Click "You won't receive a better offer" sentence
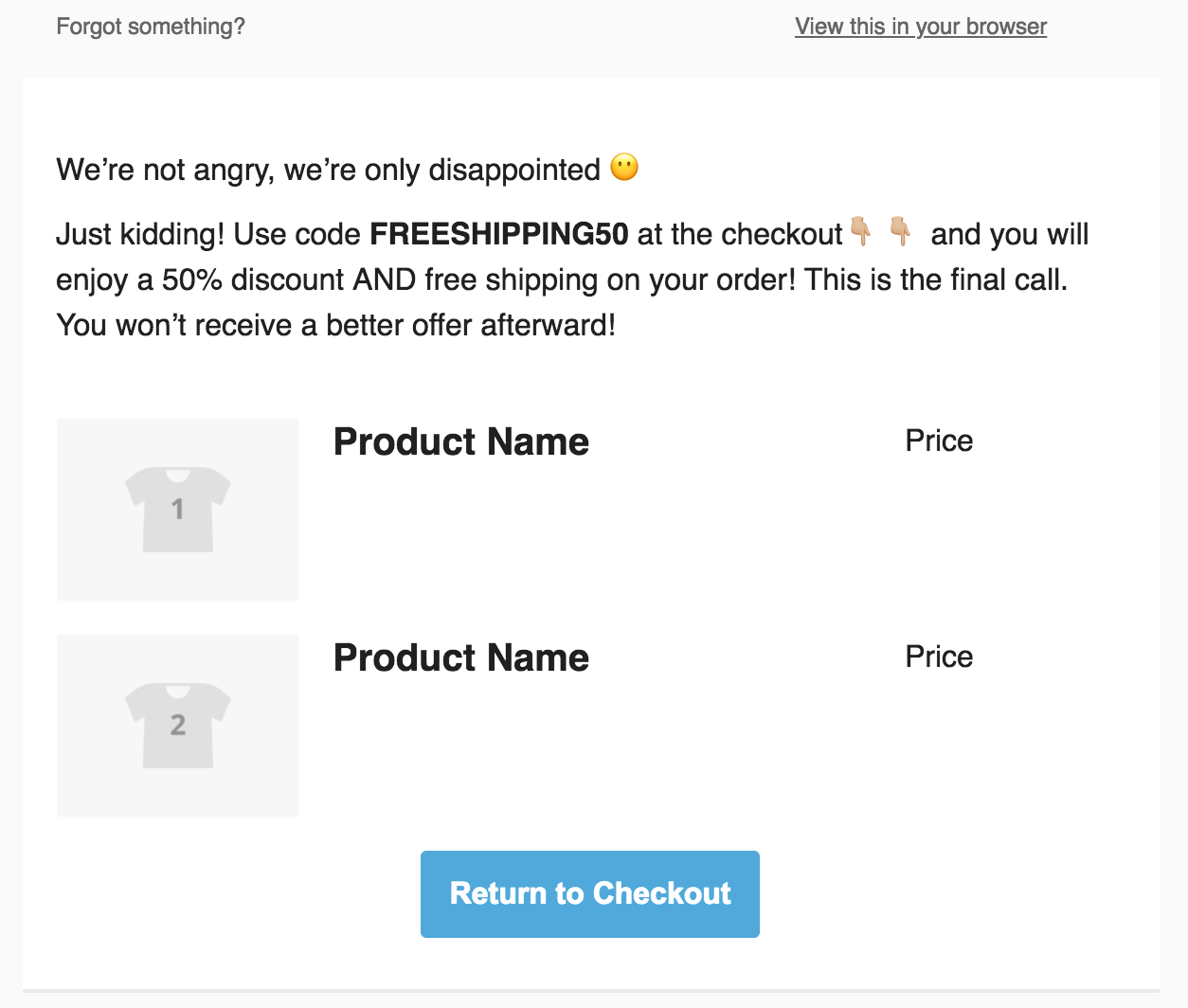The image size is (1188, 1008). click(x=335, y=325)
